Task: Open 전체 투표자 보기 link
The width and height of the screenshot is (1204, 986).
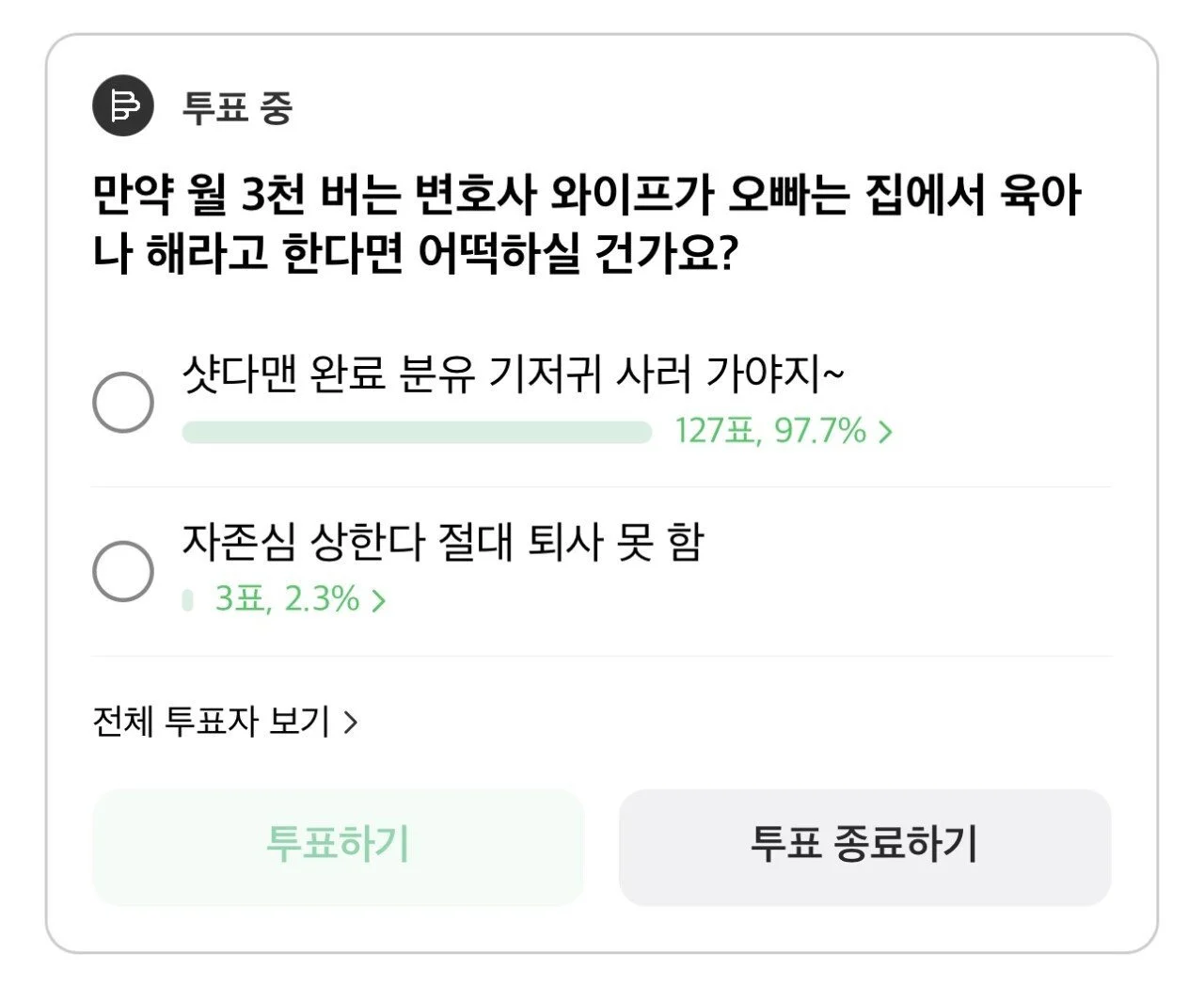Action: tap(212, 722)
